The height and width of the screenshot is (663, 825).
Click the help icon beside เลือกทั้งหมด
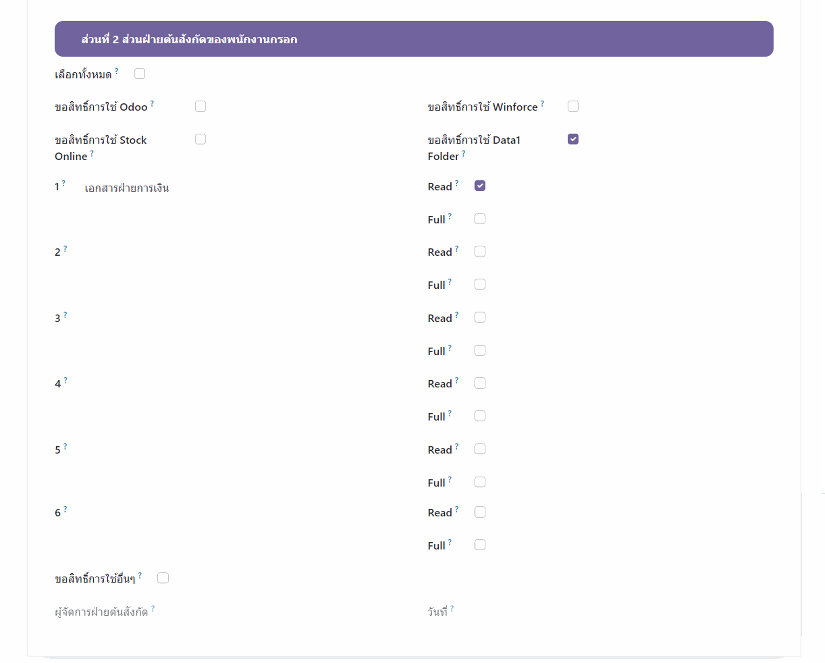click(x=117, y=71)
